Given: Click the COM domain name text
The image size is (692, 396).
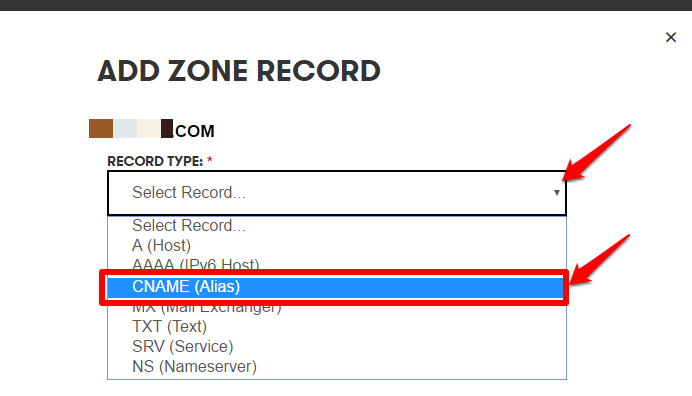Looking at the screenshot, I should coord(195,131).
